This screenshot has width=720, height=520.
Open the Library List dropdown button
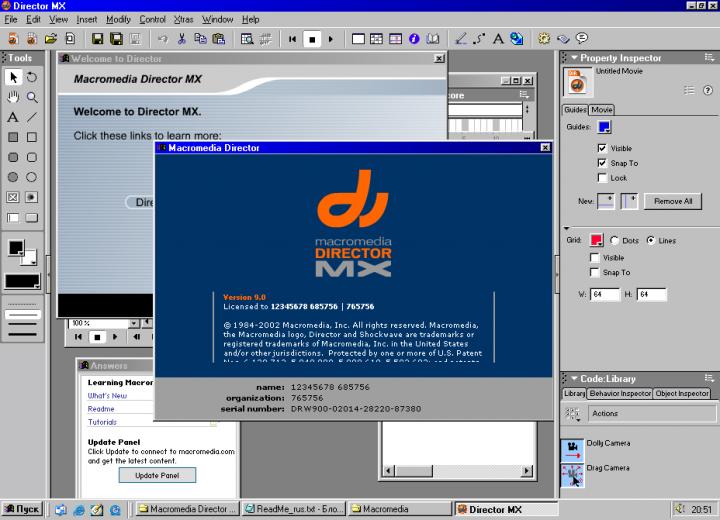(x=573, y=413)
